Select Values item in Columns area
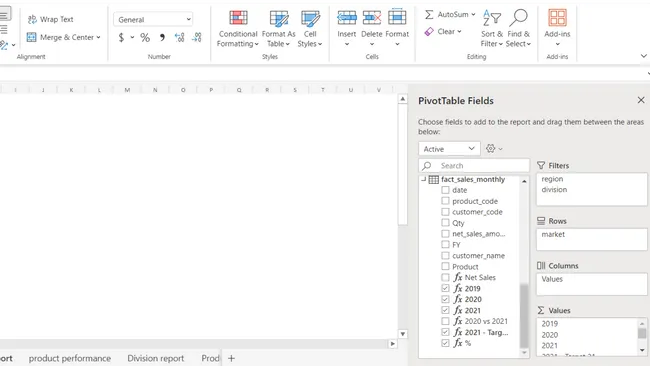Screen dimensions: 650x366 (x=552, y=279)
